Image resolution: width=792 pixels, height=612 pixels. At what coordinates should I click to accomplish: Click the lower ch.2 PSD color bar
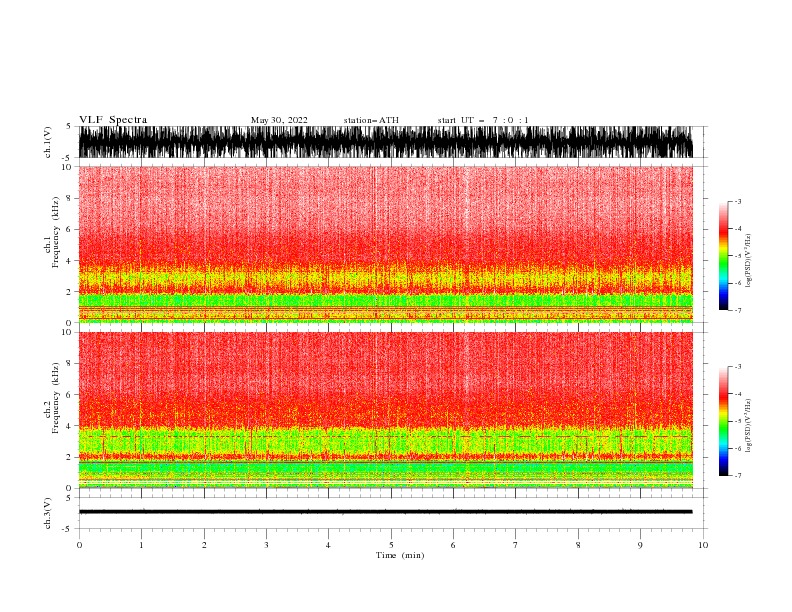(723, 421)
